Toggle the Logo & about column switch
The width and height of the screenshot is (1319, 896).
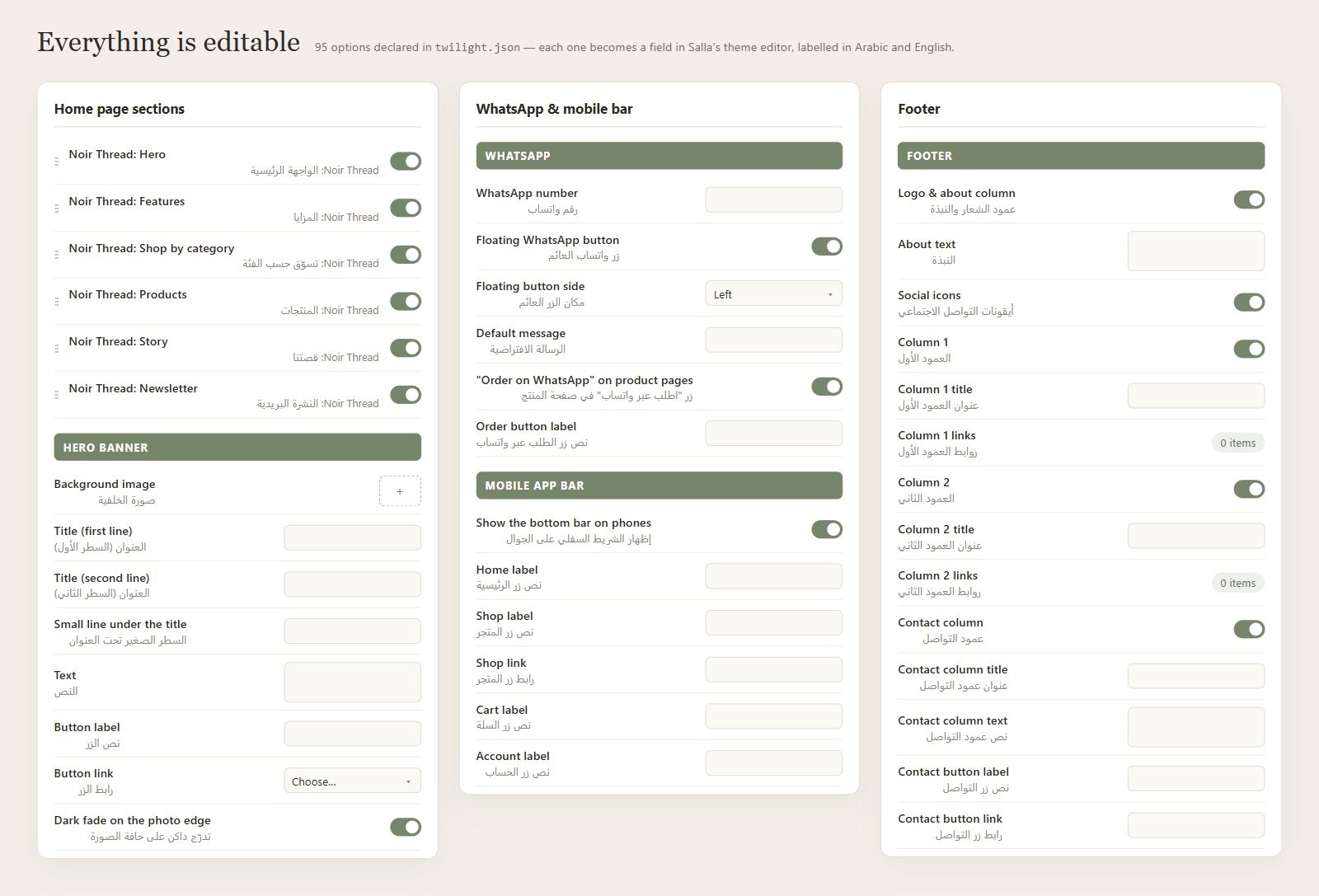click(1249, 199)
